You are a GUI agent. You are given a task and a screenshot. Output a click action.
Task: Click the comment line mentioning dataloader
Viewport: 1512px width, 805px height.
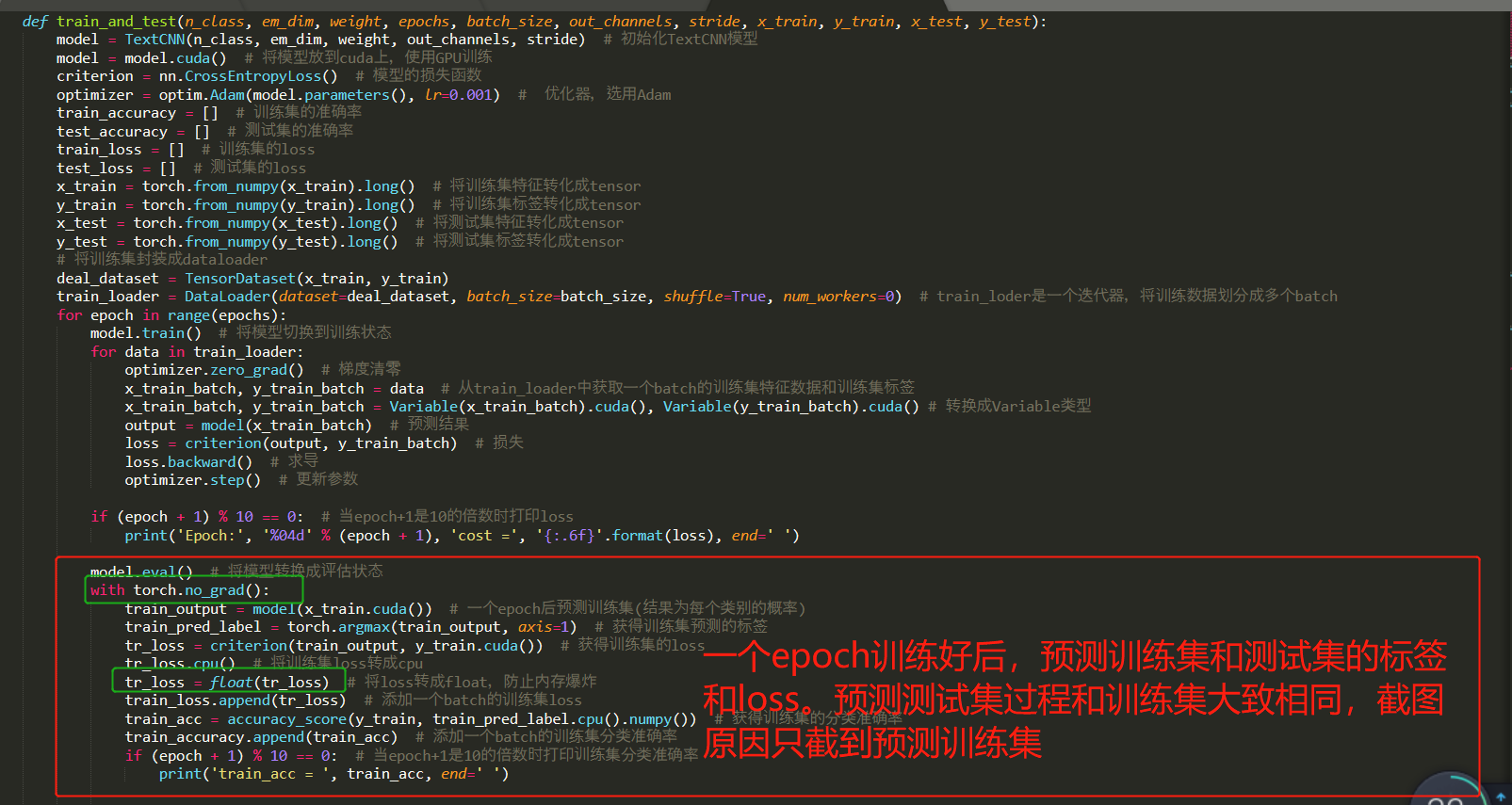[162, 260]
